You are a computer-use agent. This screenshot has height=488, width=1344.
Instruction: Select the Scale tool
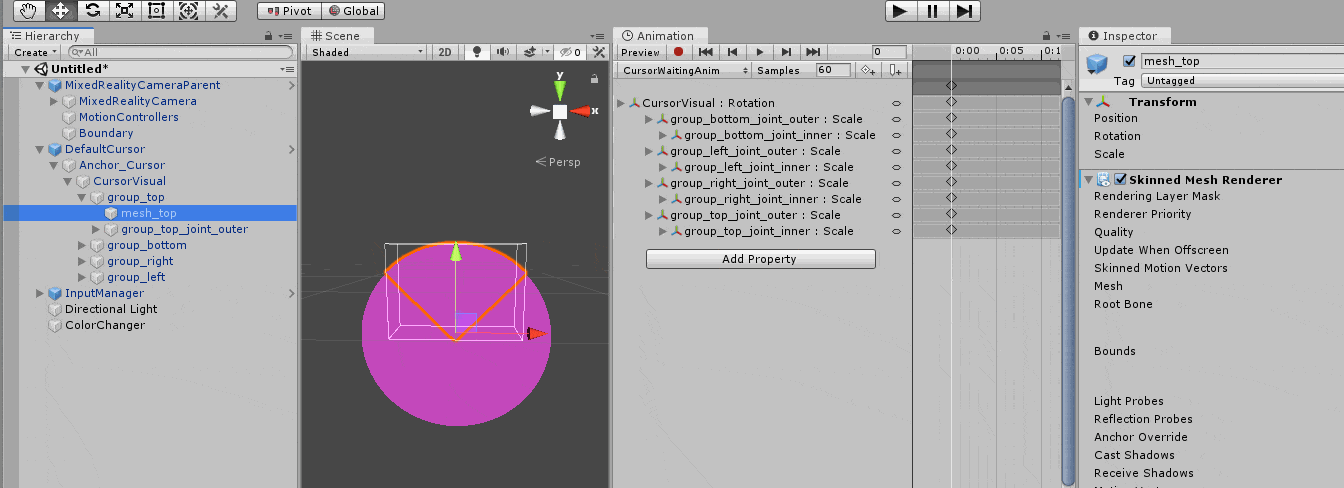click(x=124, y=11)
